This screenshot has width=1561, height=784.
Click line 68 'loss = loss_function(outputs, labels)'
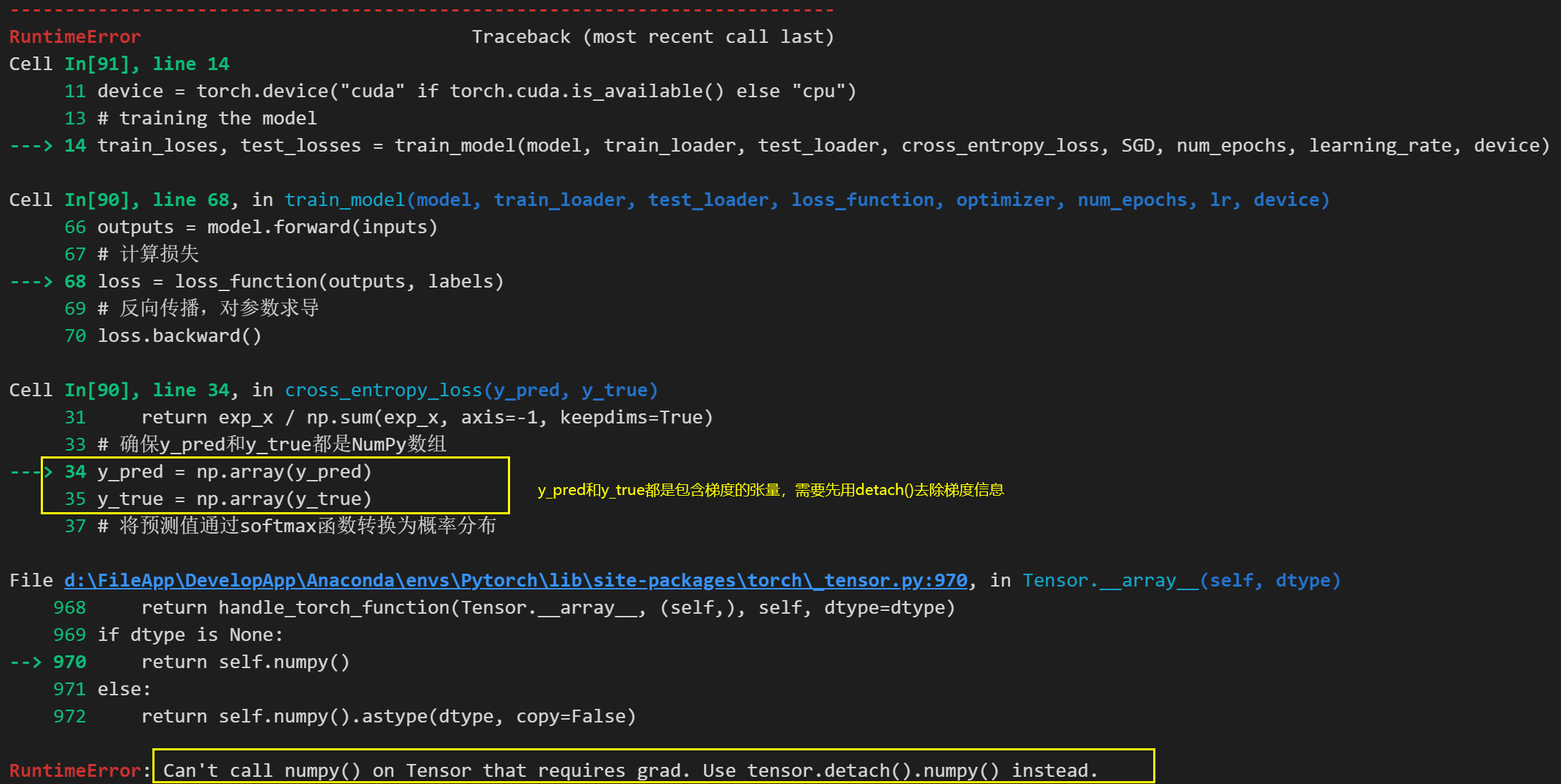click(x=300, y=282)
